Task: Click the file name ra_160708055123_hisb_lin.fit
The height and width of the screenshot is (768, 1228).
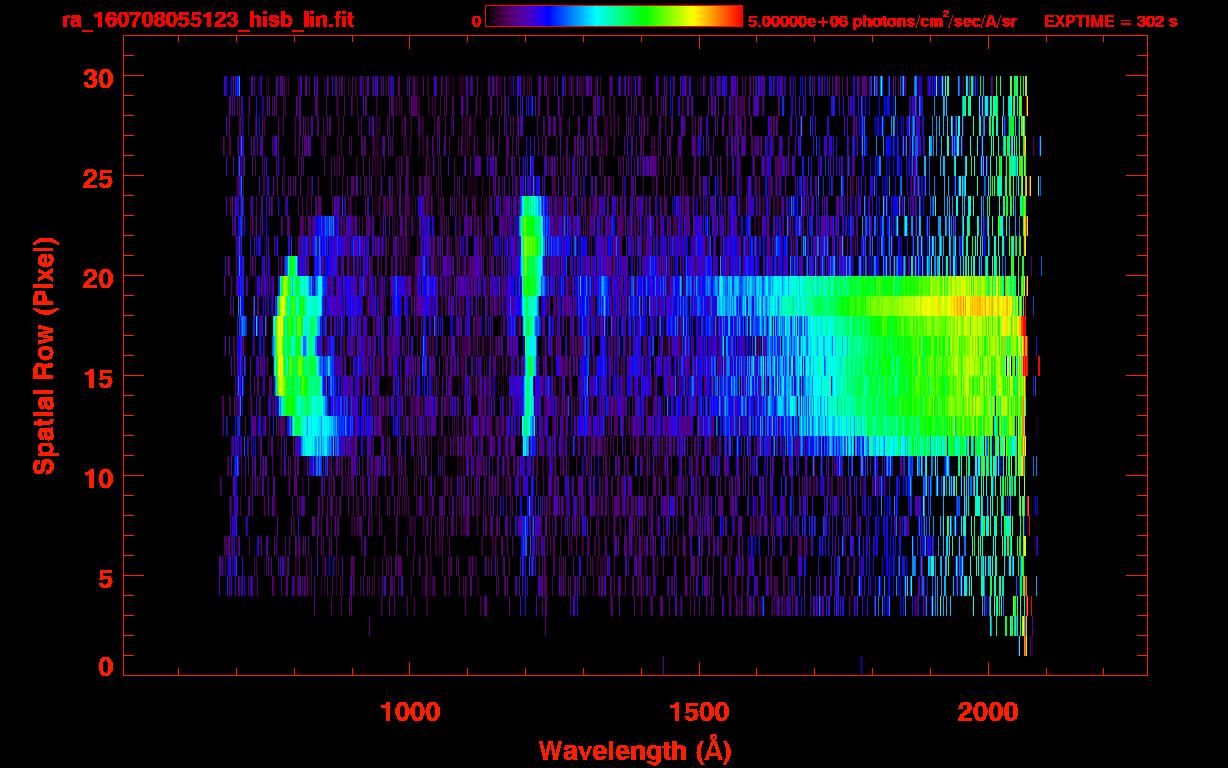Action: click(207, 20)
